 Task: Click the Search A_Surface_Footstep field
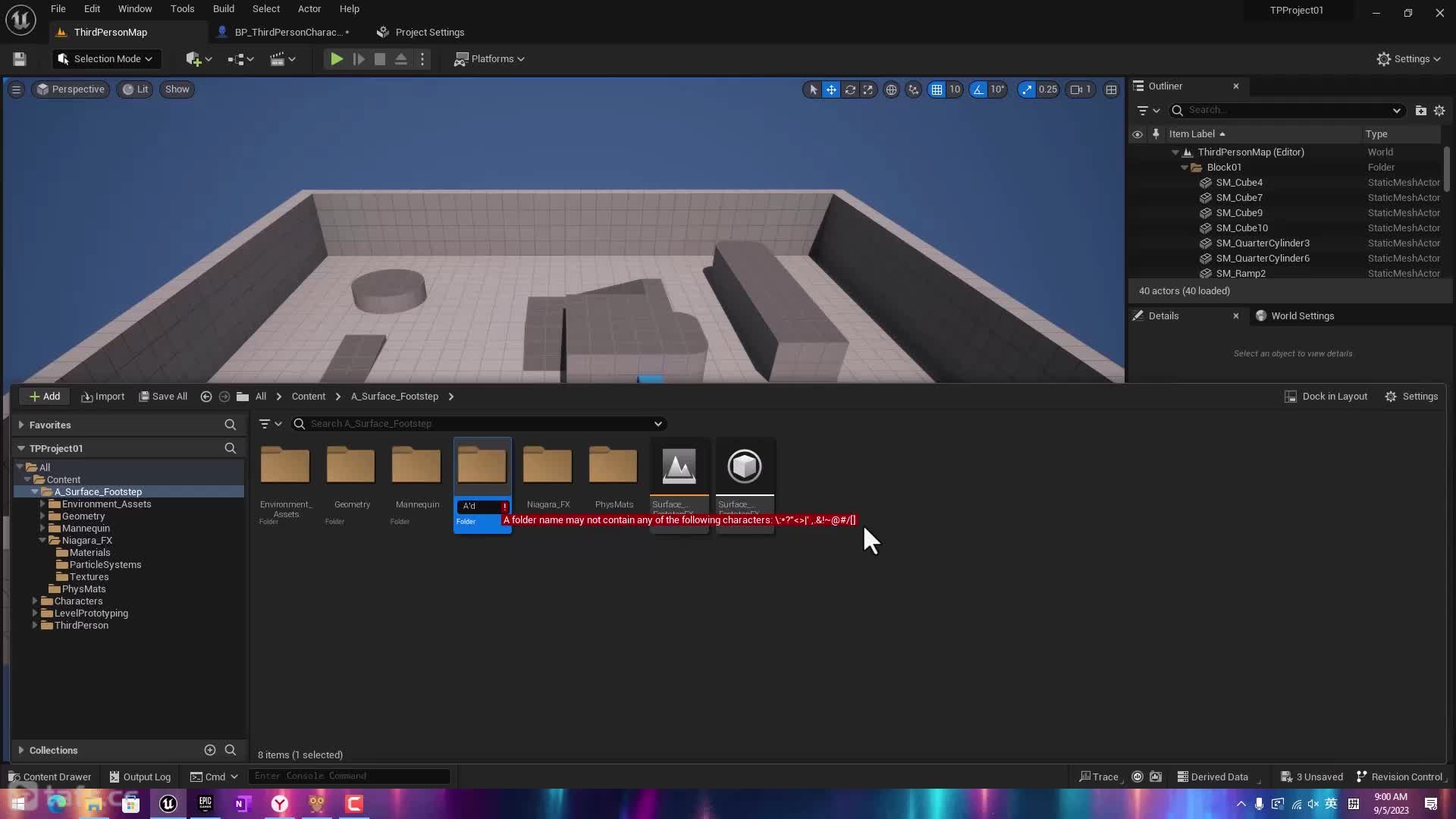tap(479, 424)
